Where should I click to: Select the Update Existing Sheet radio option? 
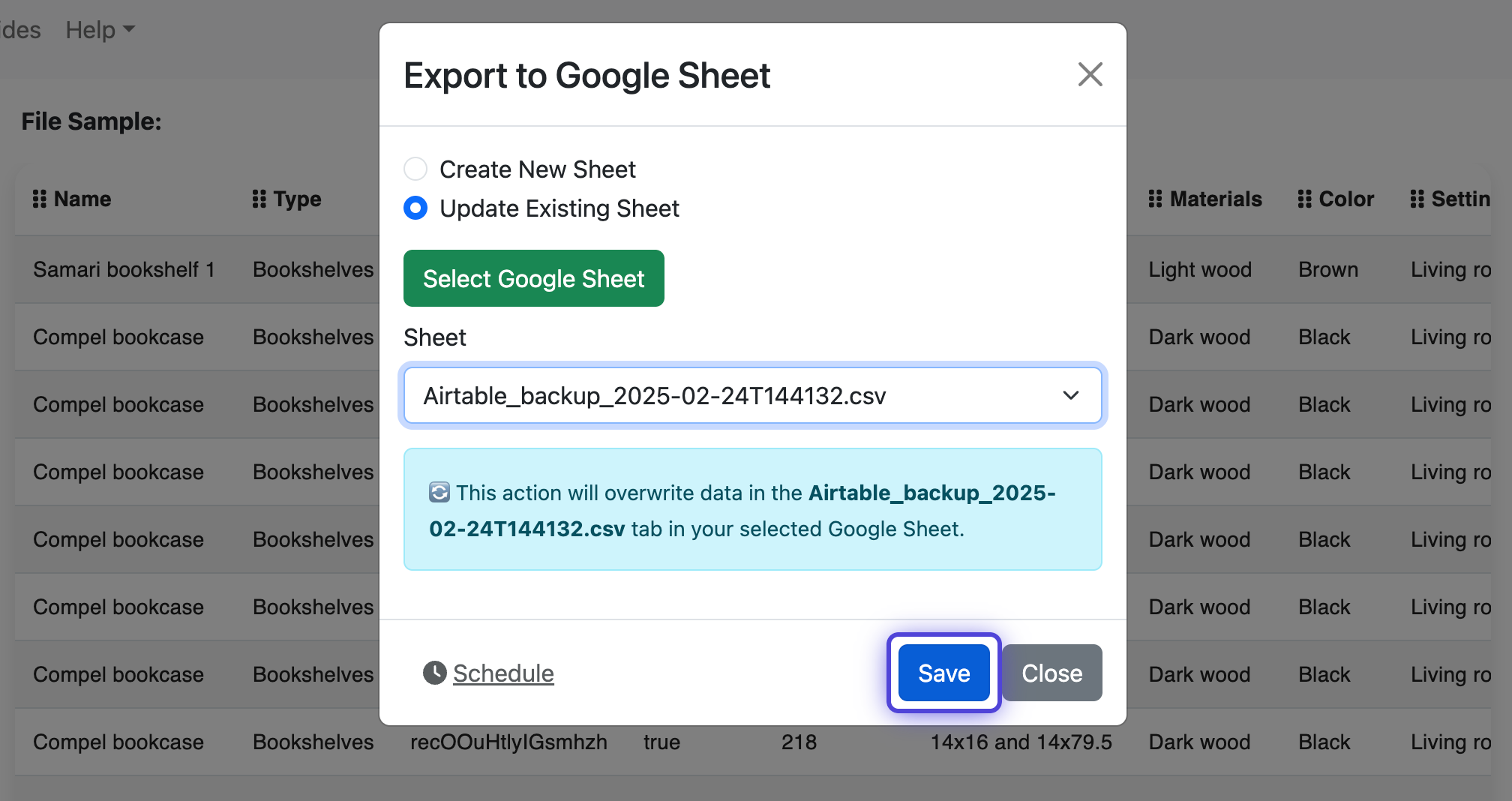(x=415, y=208)
